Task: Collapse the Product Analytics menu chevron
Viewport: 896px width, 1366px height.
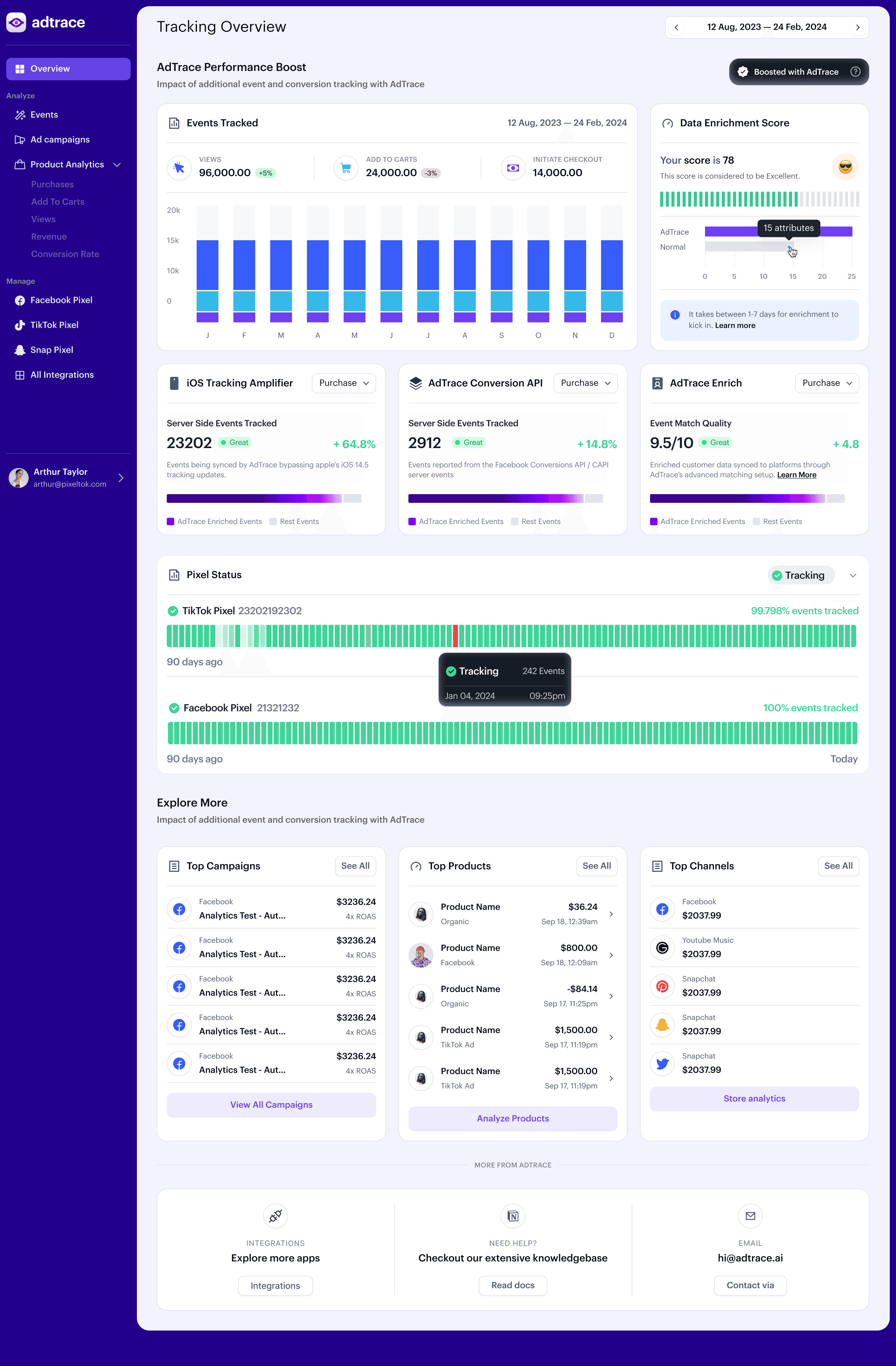Action: (x=117, y=165)
